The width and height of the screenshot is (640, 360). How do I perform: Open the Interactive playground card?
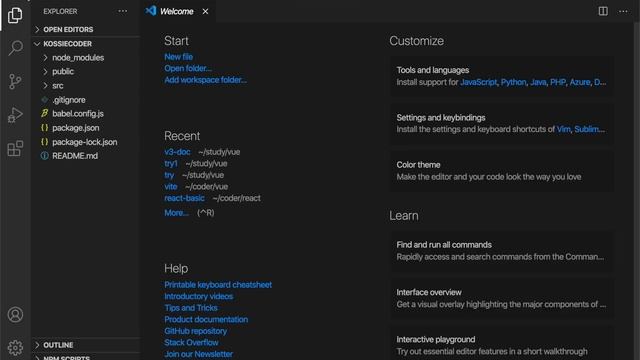[502, 343]
